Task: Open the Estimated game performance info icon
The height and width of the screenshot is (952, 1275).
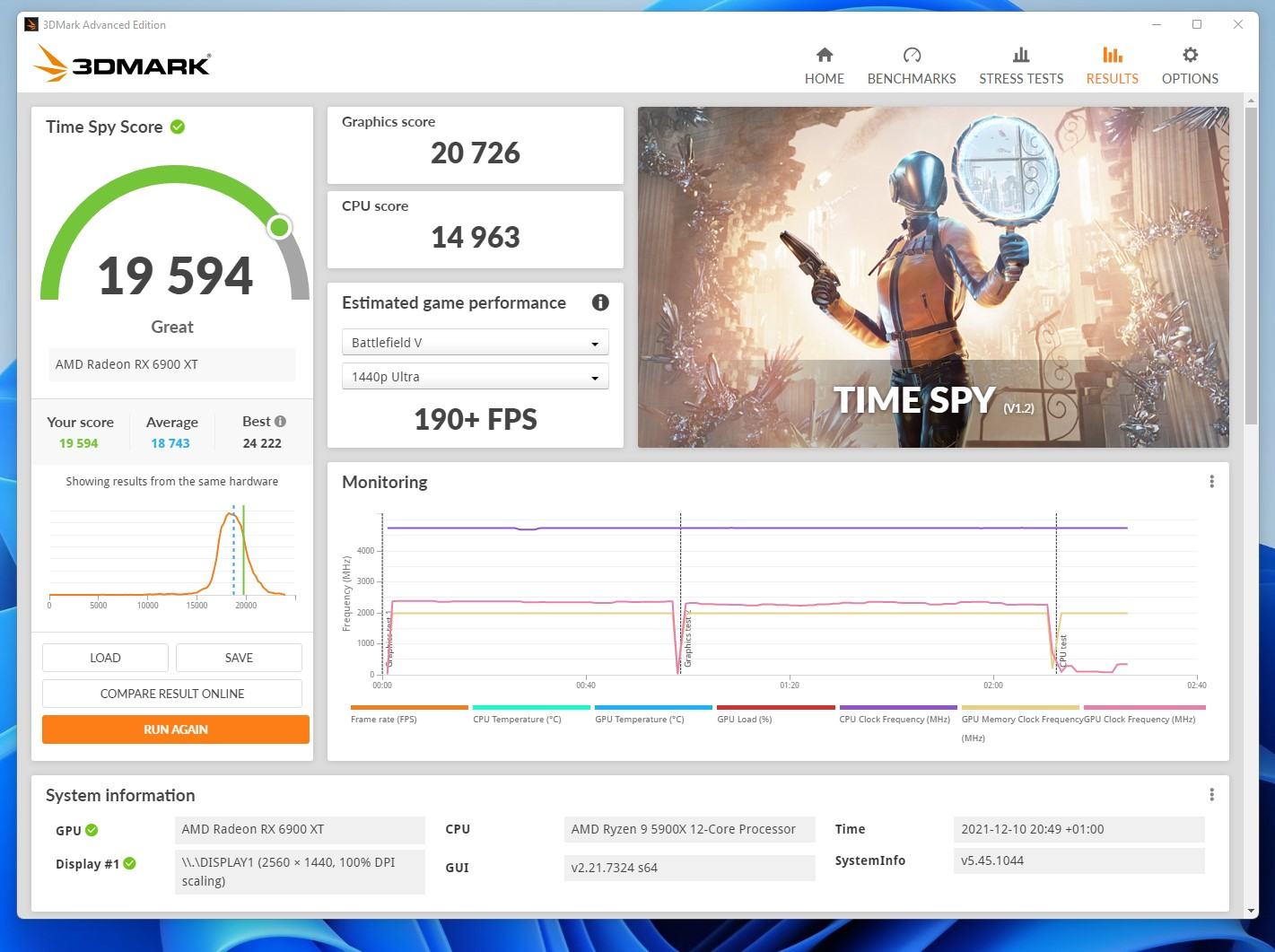Action: pos(600,302)
